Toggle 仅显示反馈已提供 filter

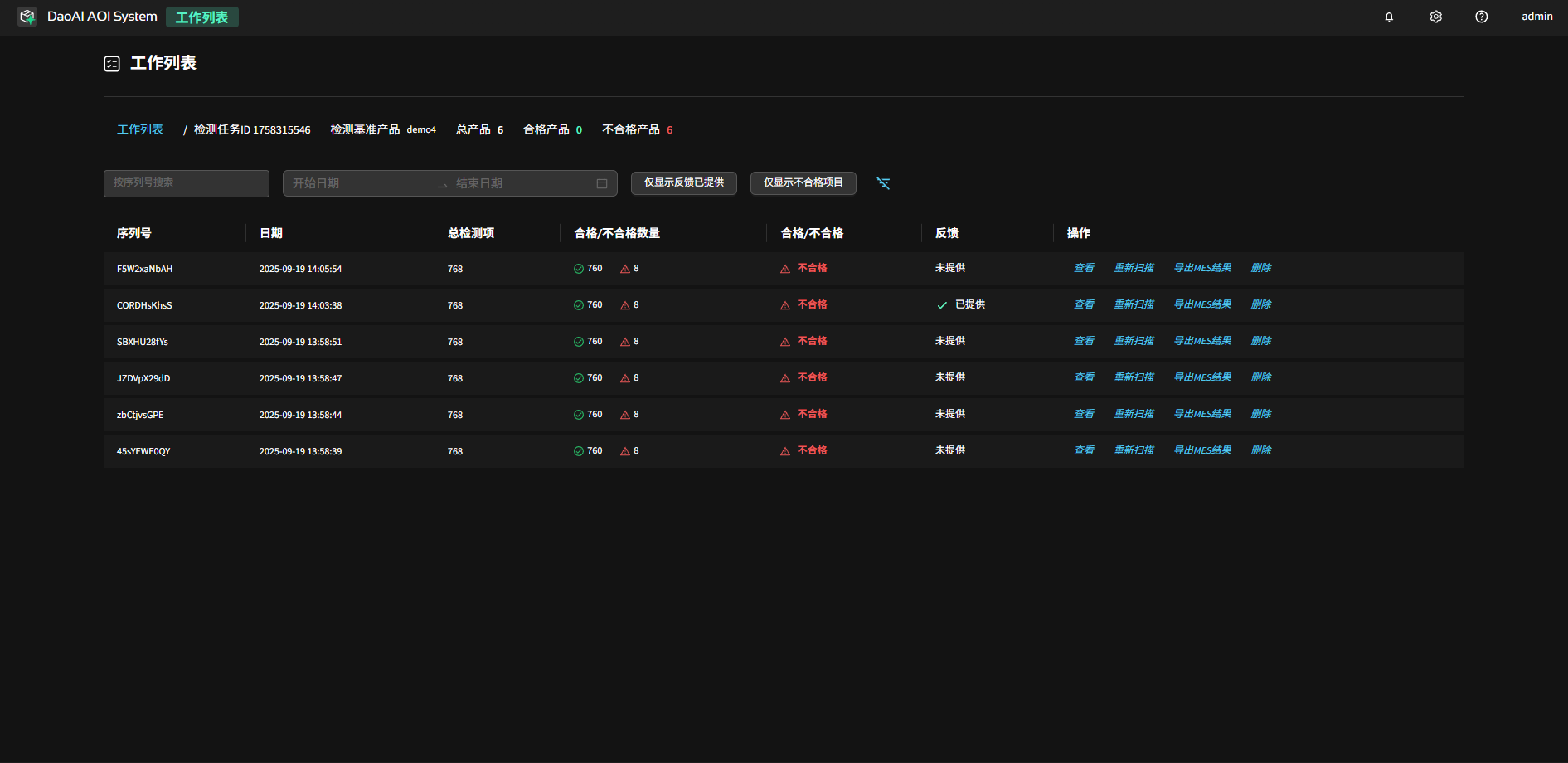tap(683, 183)
